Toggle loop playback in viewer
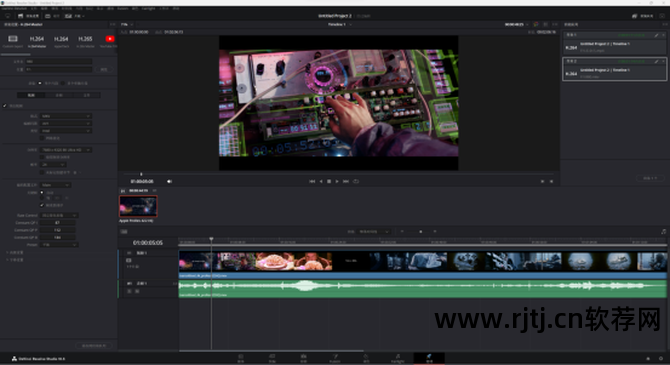 tap(356, 181)
